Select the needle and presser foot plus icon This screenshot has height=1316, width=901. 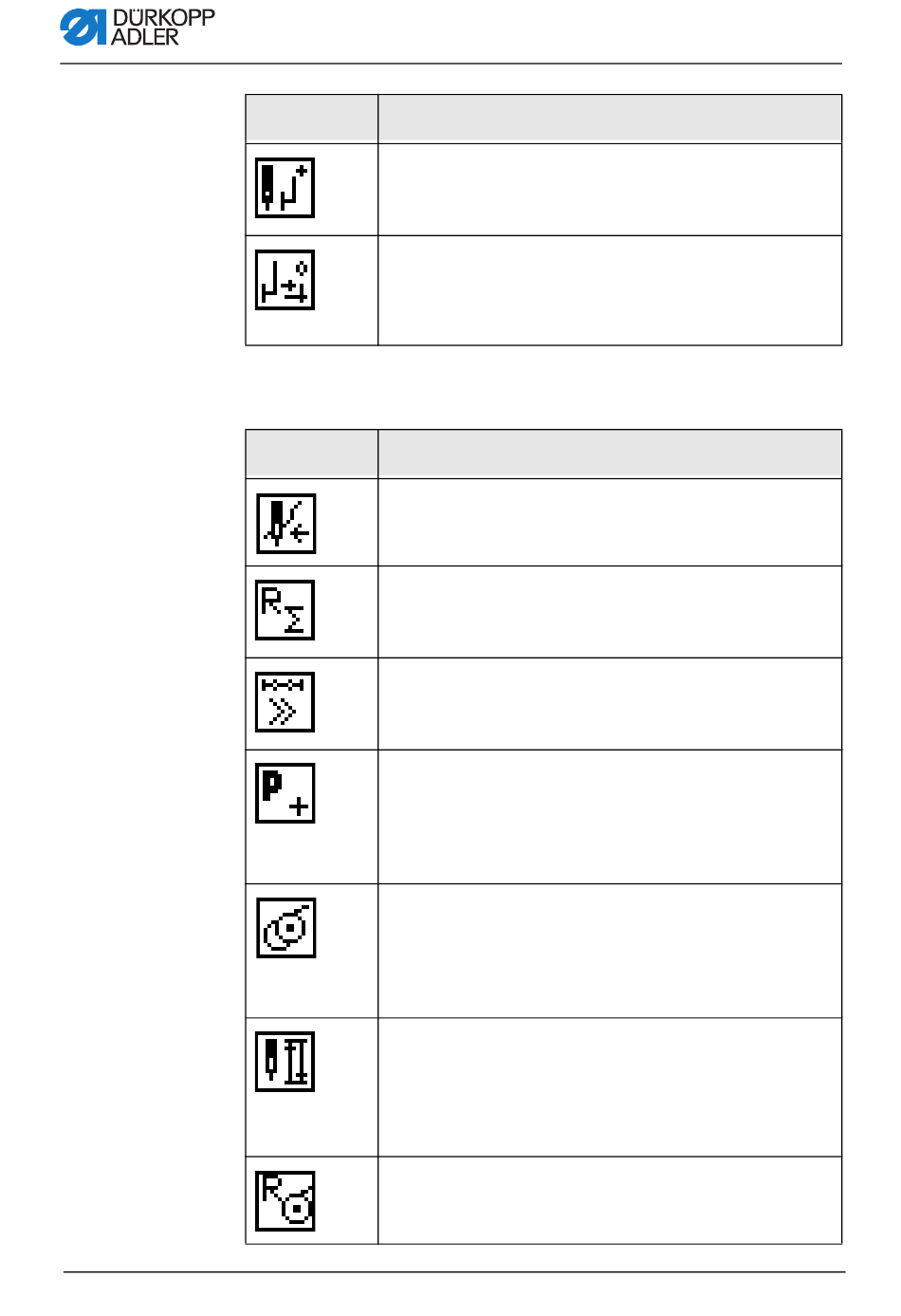pyautogui.click(x=285, y=188)
